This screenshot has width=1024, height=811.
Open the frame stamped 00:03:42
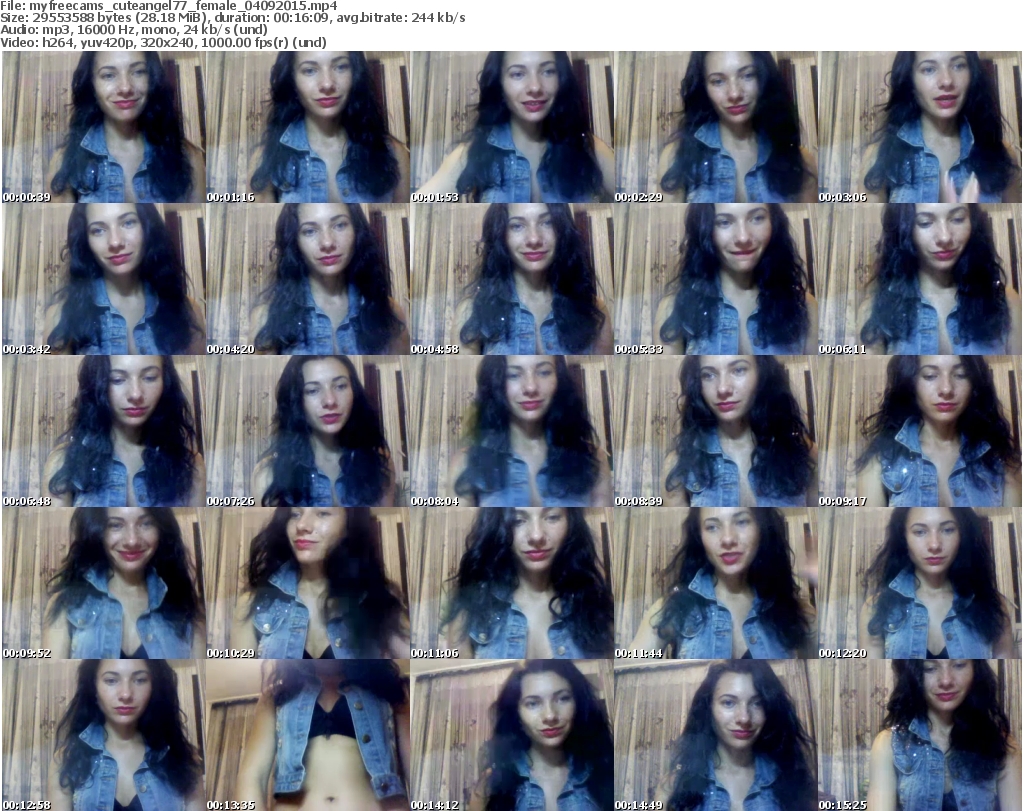(103, 279)
